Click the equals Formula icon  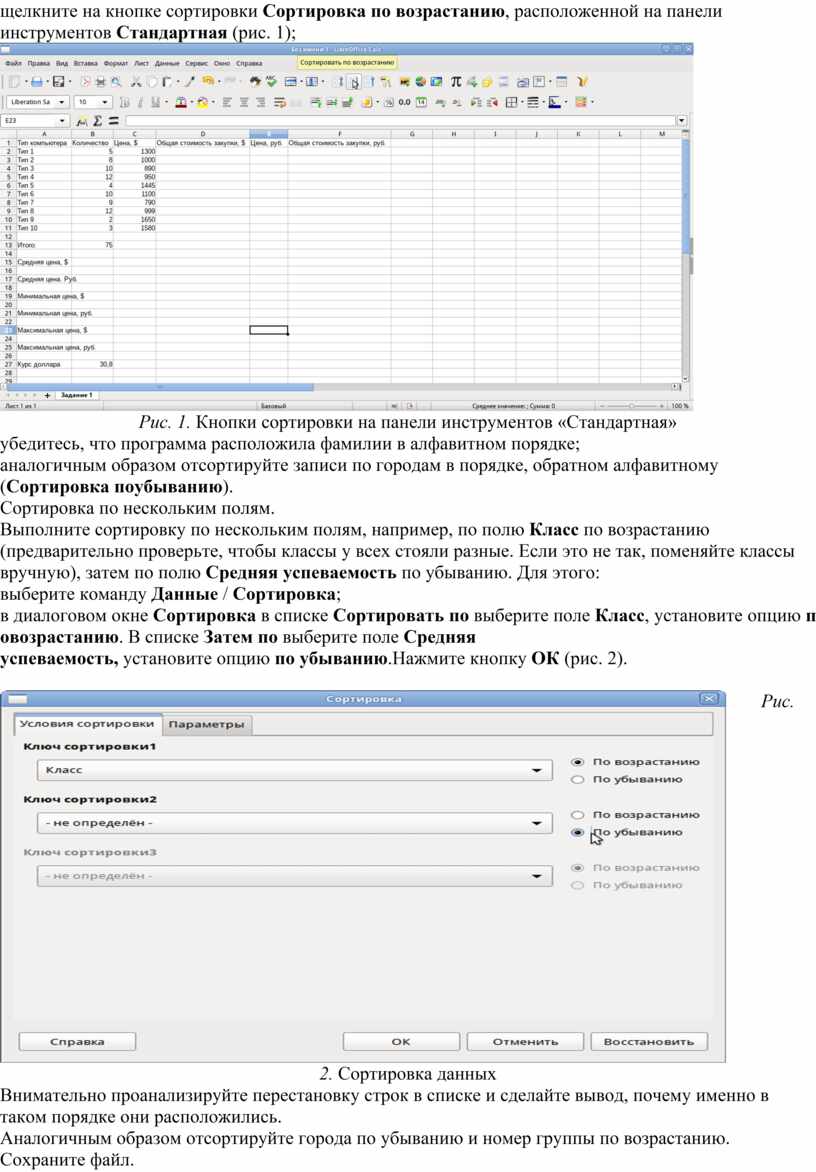pos(113,120)
